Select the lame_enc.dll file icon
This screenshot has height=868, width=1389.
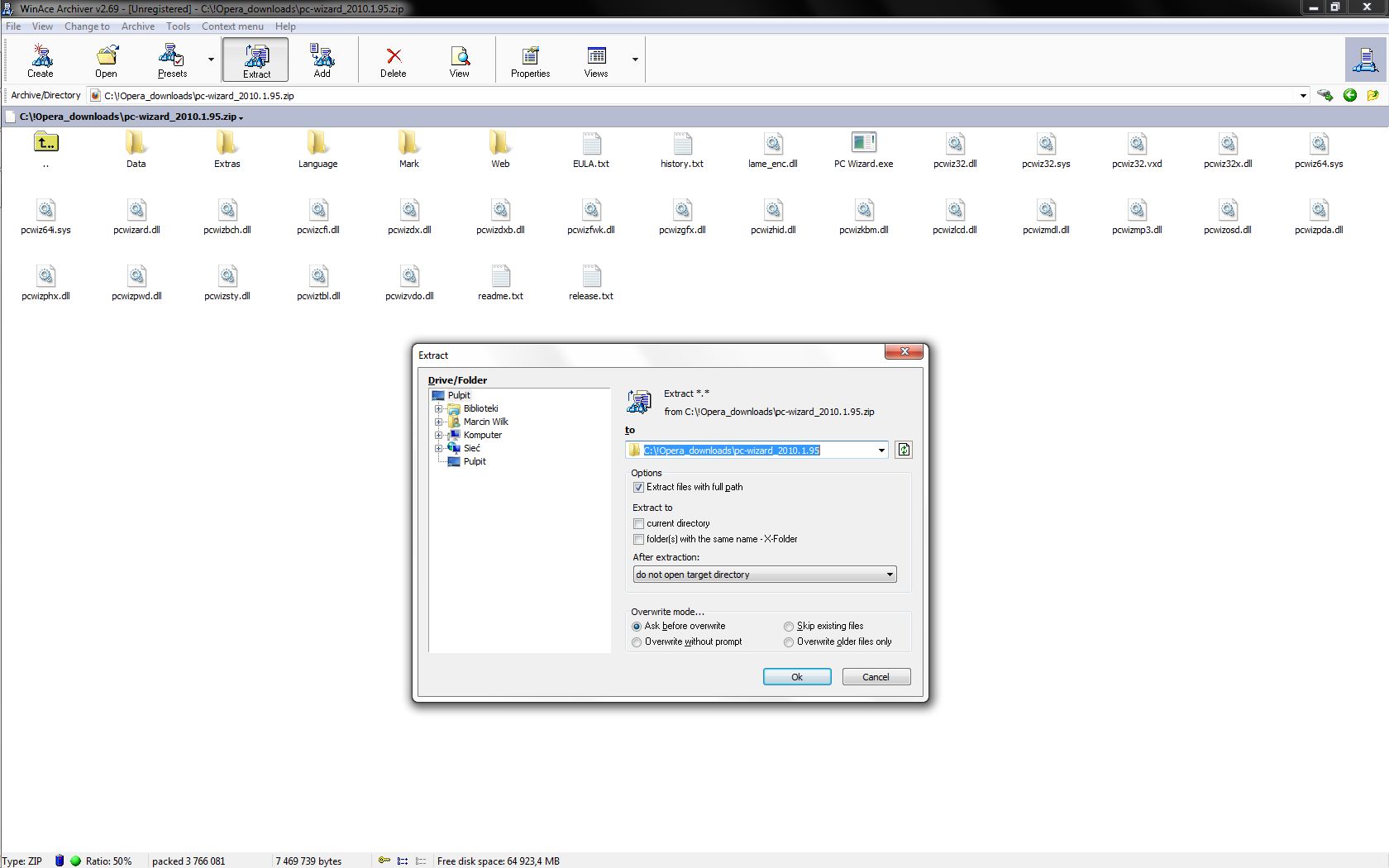tap(773, 143)
